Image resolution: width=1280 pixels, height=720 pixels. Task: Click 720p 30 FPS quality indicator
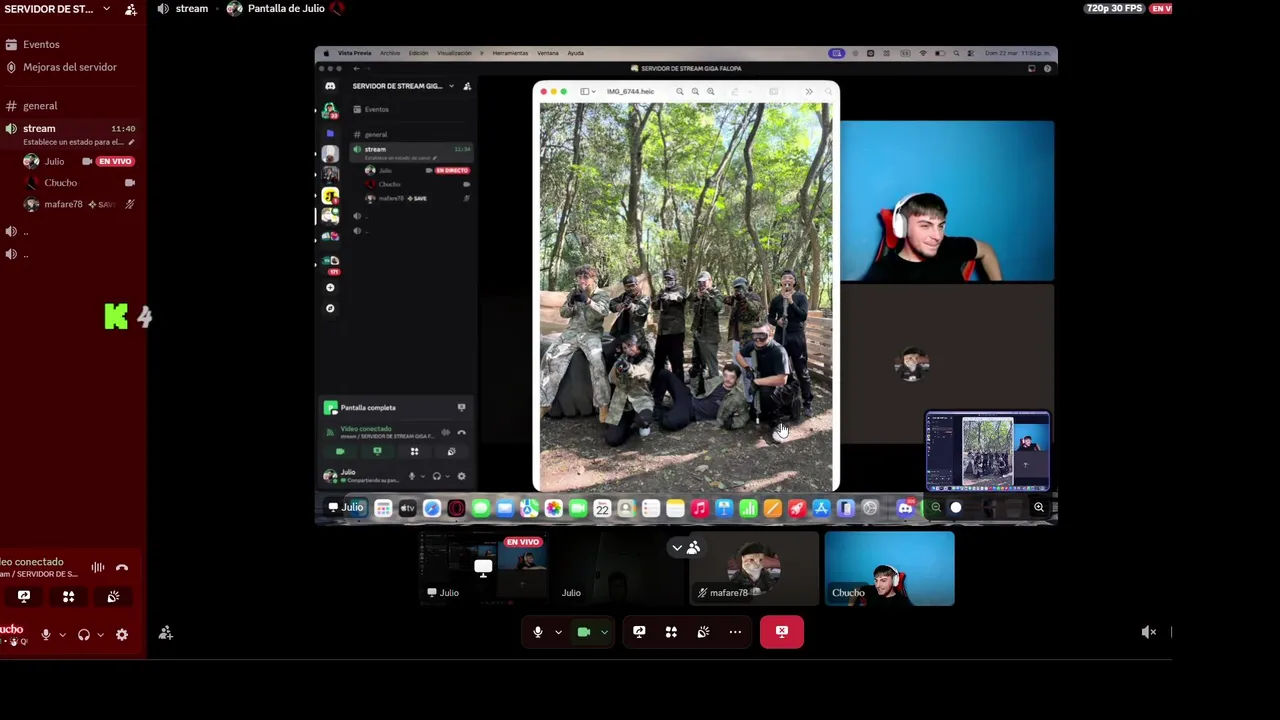(x=1113, y=9)
